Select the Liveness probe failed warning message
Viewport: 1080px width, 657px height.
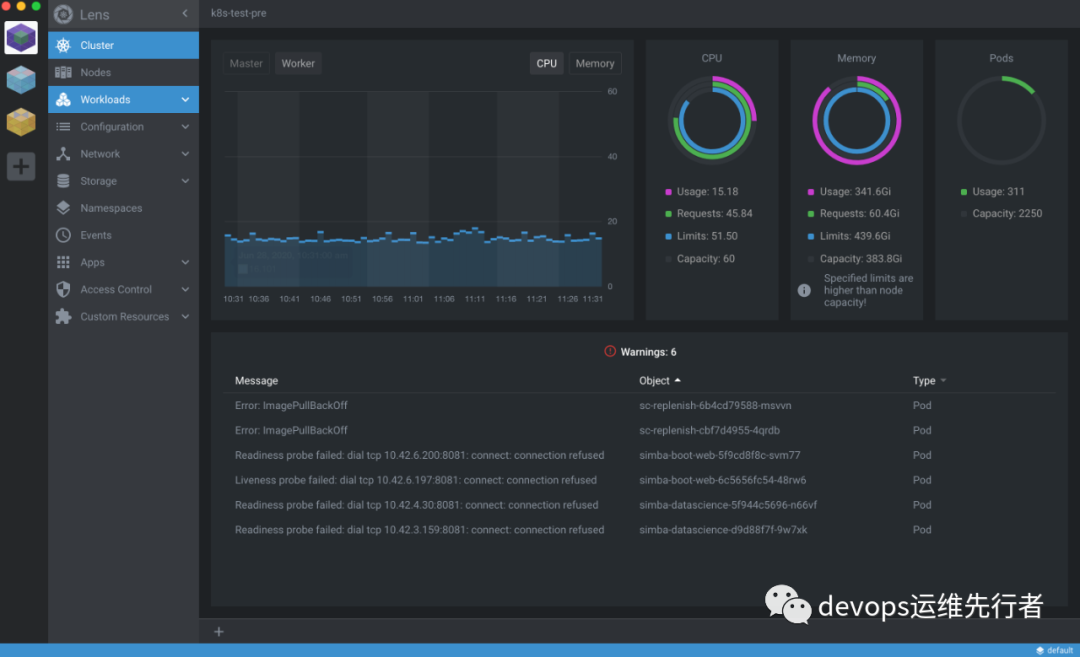coord(415,480)
